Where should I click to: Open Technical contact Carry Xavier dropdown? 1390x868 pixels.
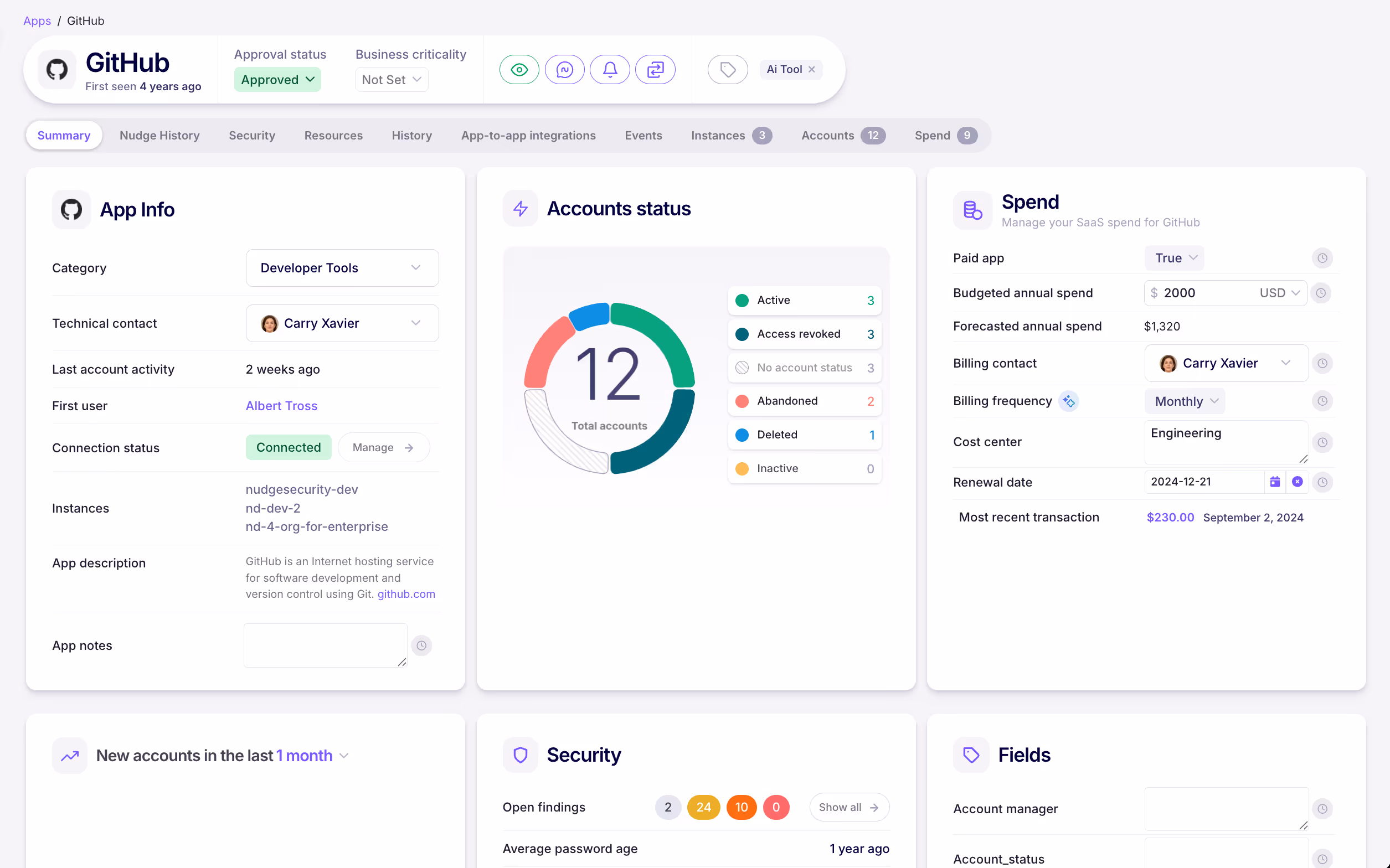[342, 323]
